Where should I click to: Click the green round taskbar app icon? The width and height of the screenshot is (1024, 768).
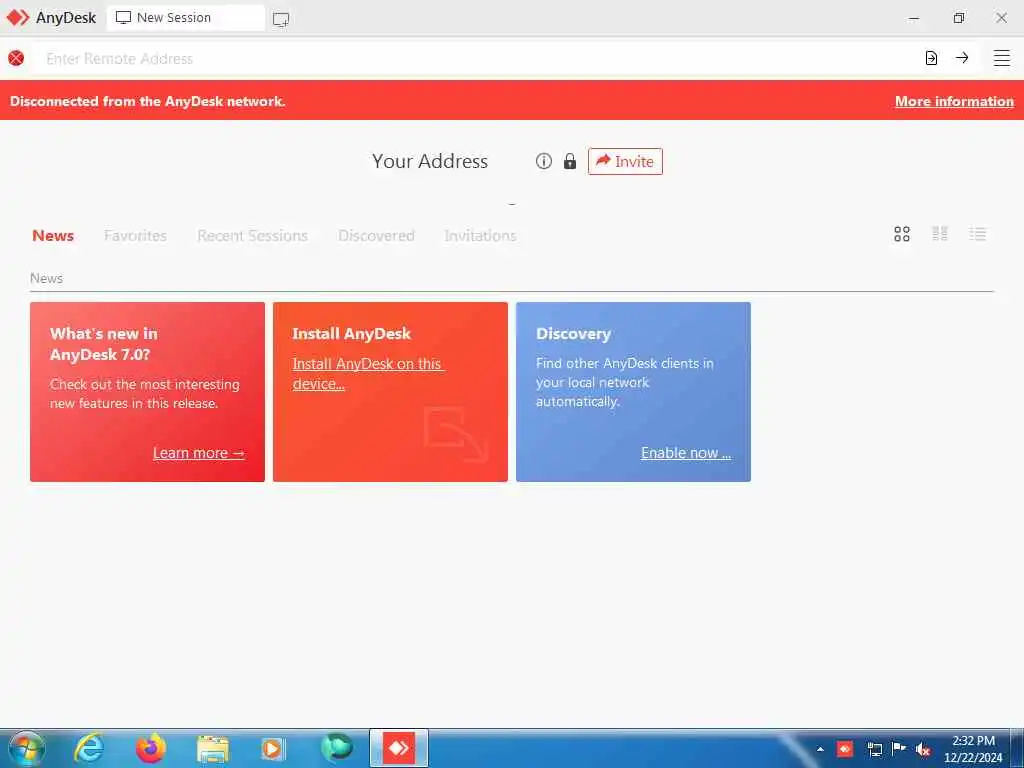(x=337, y=748)
